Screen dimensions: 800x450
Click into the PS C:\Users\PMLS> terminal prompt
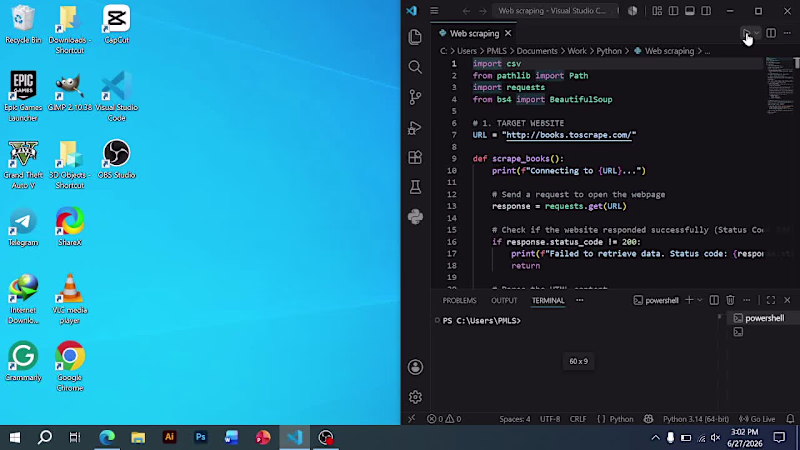click(x=482, y=320)
